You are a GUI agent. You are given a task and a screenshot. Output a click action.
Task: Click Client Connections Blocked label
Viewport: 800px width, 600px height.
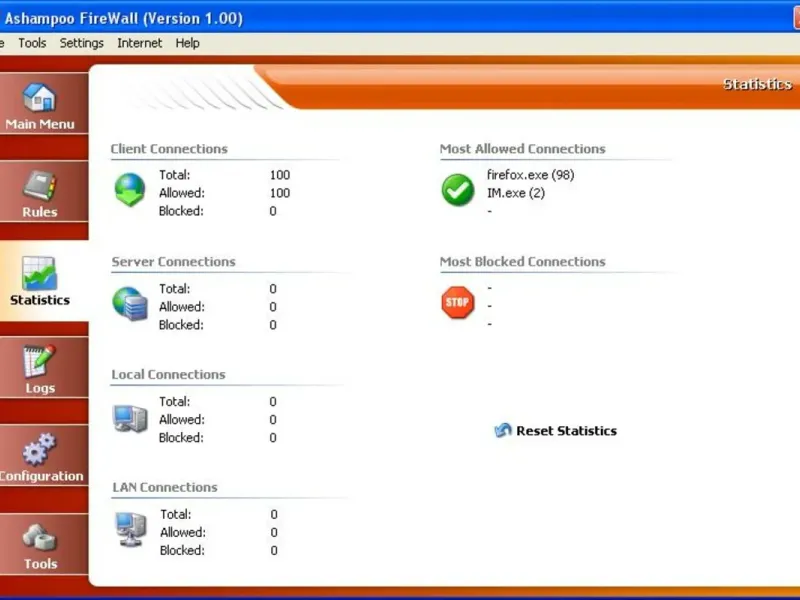click(181, 211)
